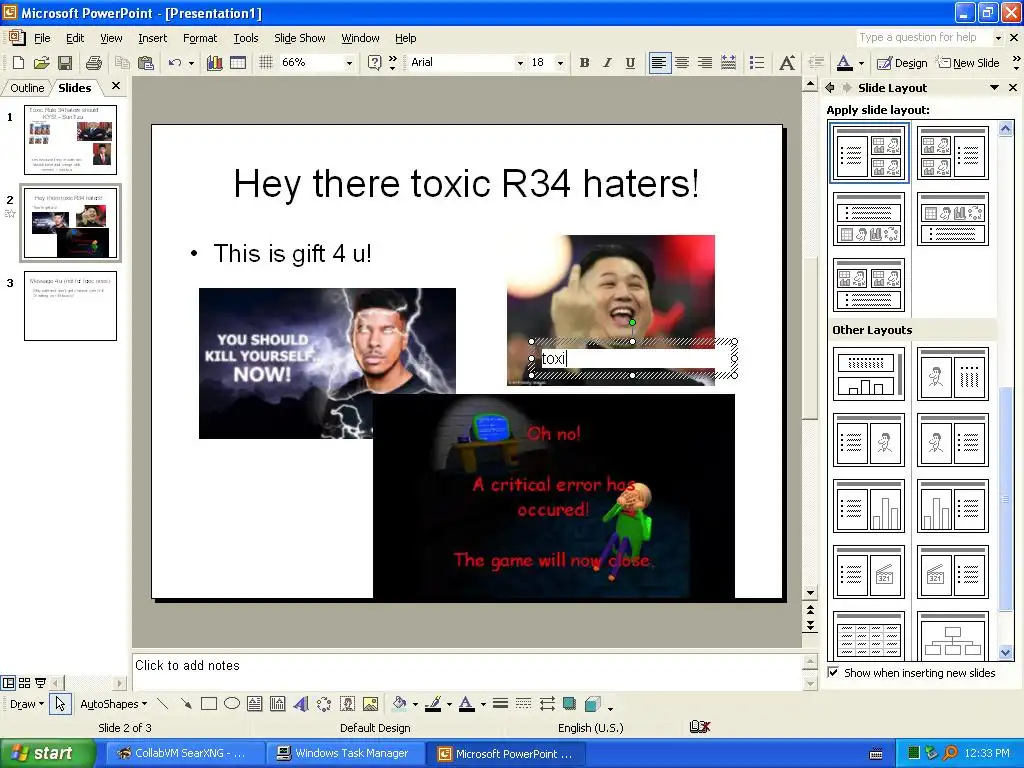Viewport: 1024px width, 768px height.
Task: Save the presentation with floppy icon
Action: pos(65,63)
